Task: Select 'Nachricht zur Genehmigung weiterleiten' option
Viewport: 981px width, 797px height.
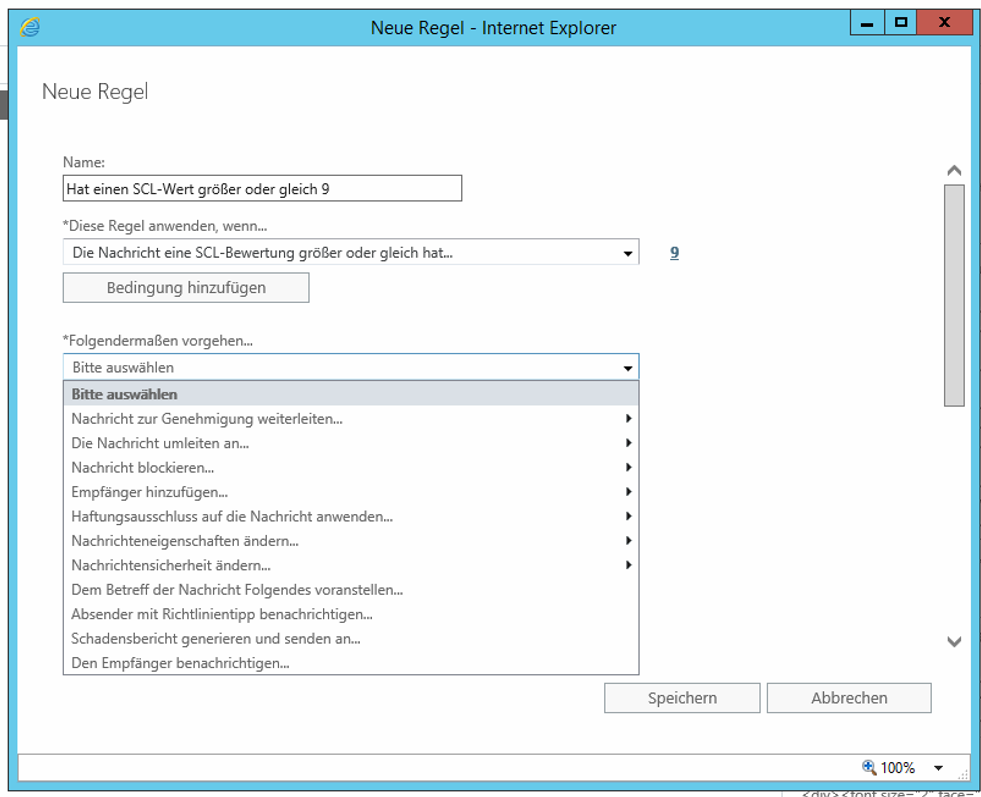Action: [x=207, y=419]
